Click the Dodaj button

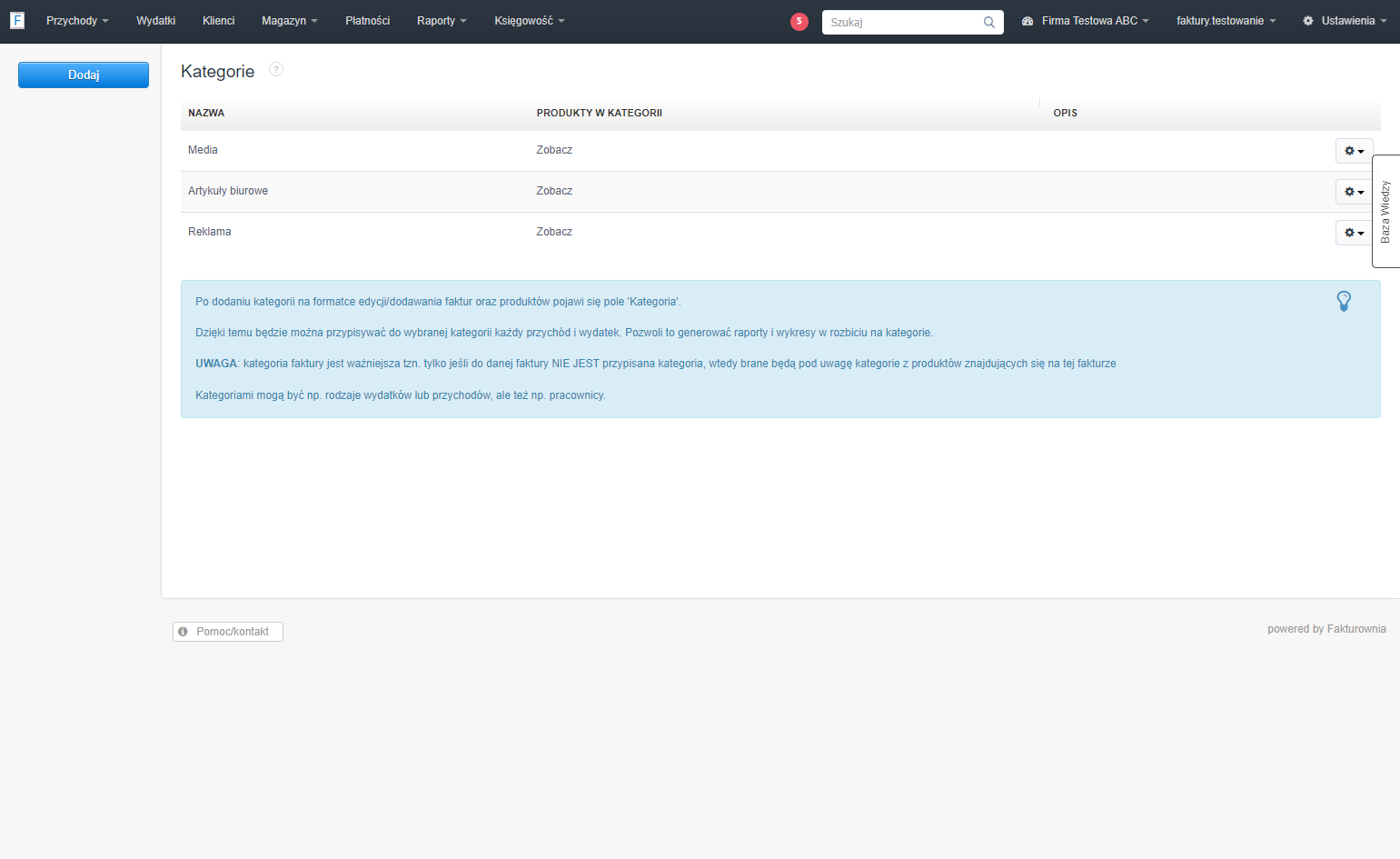coord(84,75)
